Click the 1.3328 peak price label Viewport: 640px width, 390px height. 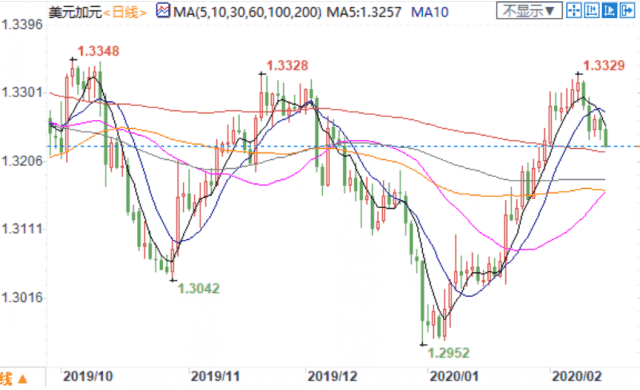tap(287, 65)
